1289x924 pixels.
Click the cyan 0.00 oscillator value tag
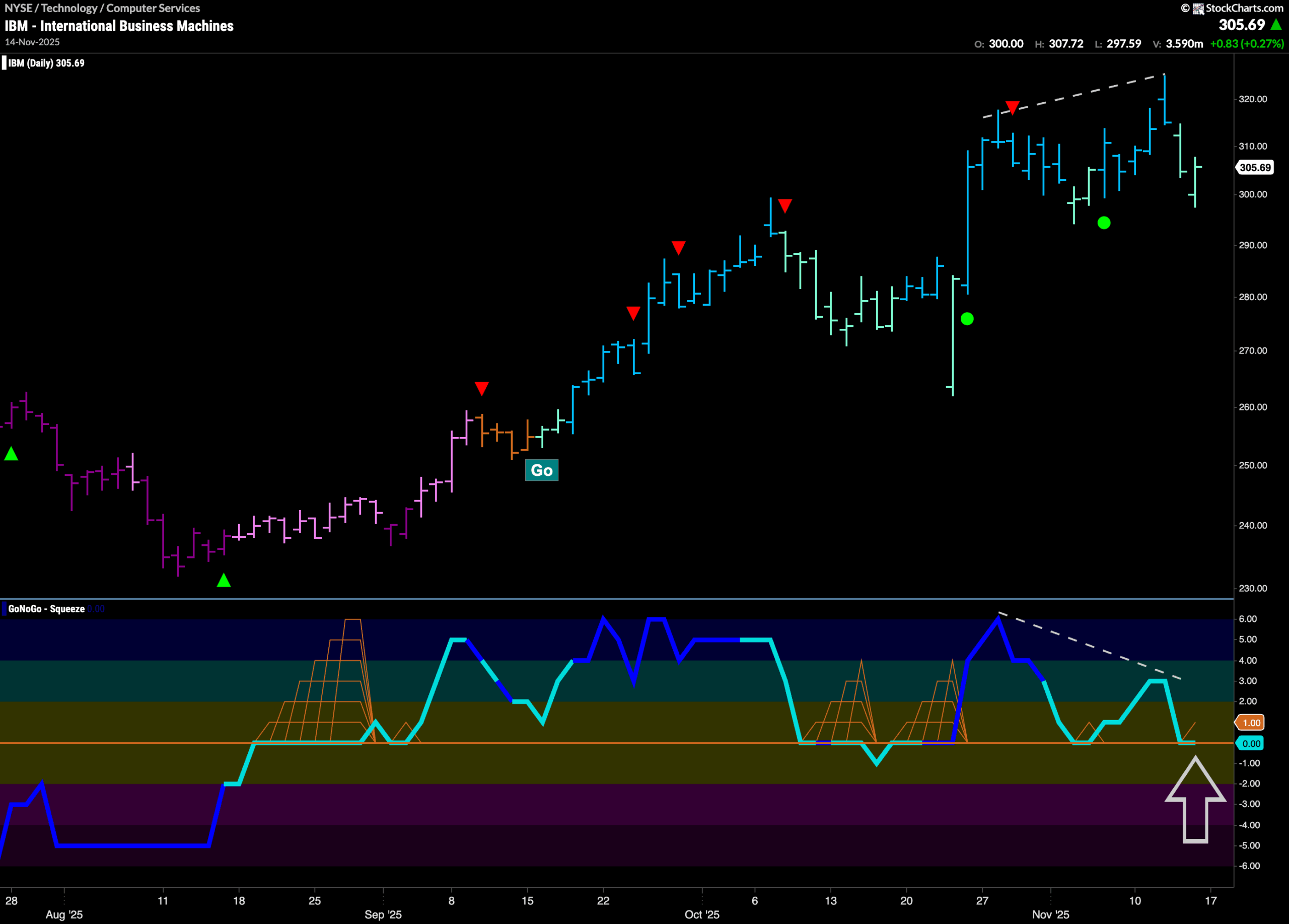coord(1251,743)
